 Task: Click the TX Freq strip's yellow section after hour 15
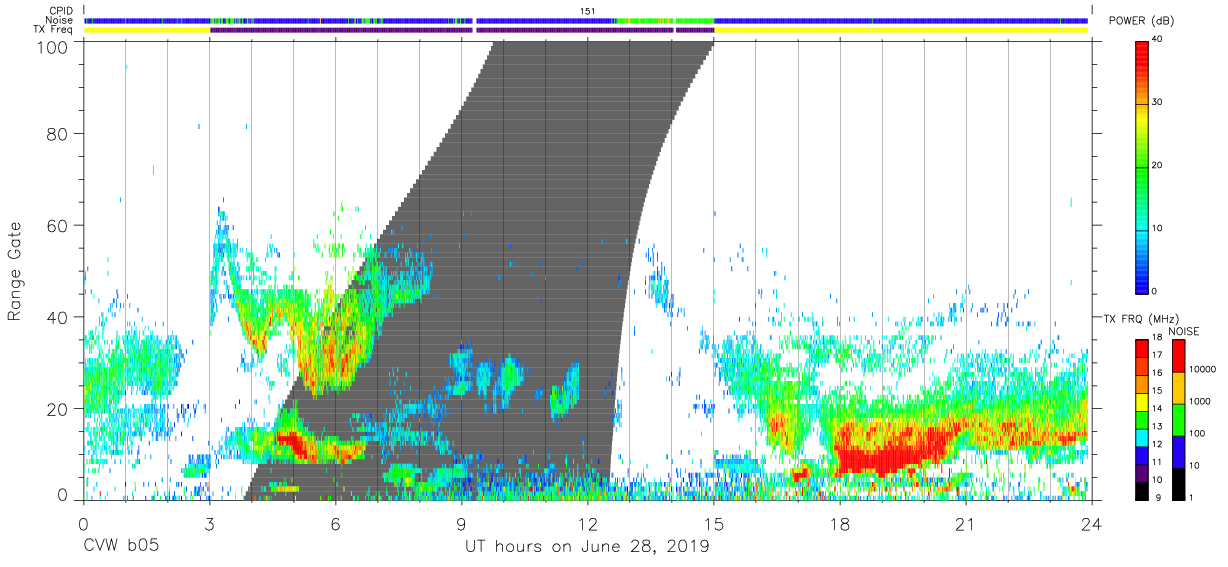901,30
